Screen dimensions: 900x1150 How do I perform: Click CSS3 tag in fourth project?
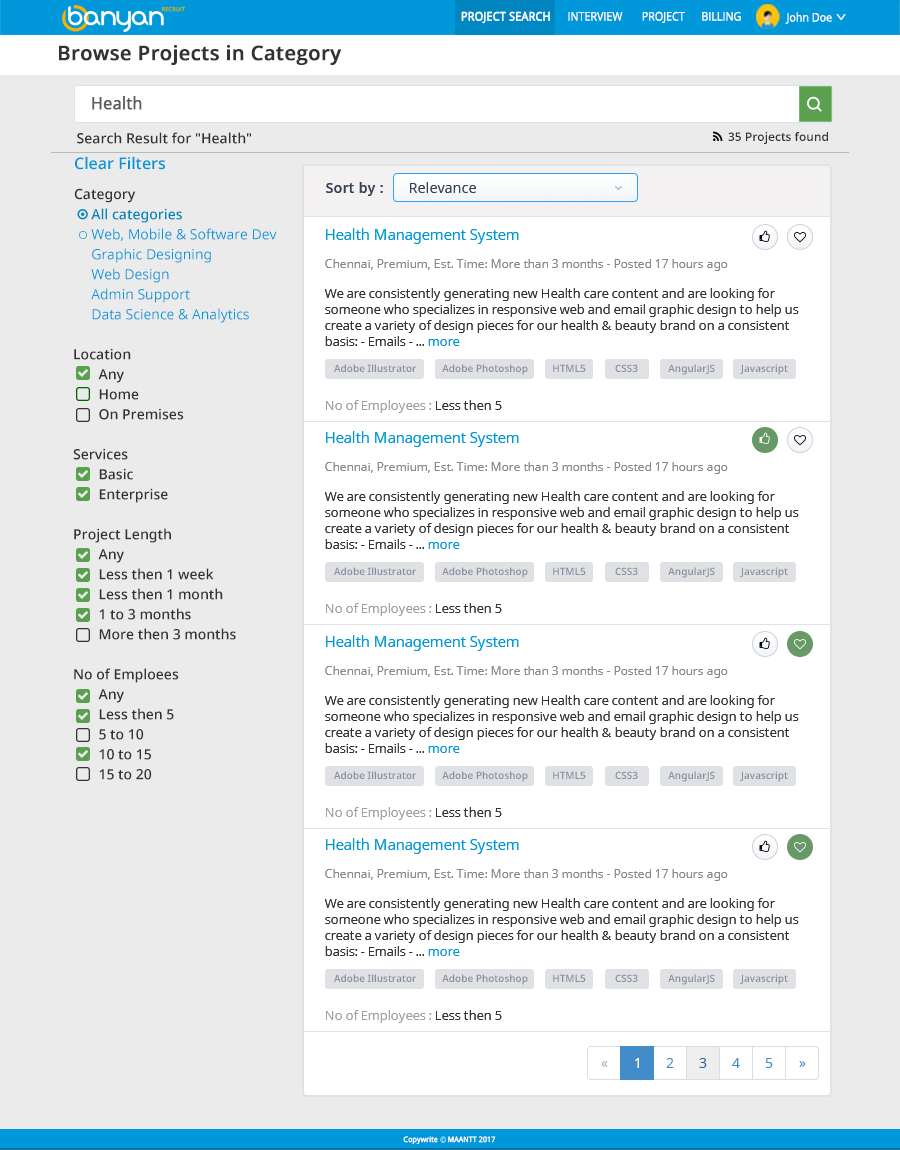click(x=626, y=979)
